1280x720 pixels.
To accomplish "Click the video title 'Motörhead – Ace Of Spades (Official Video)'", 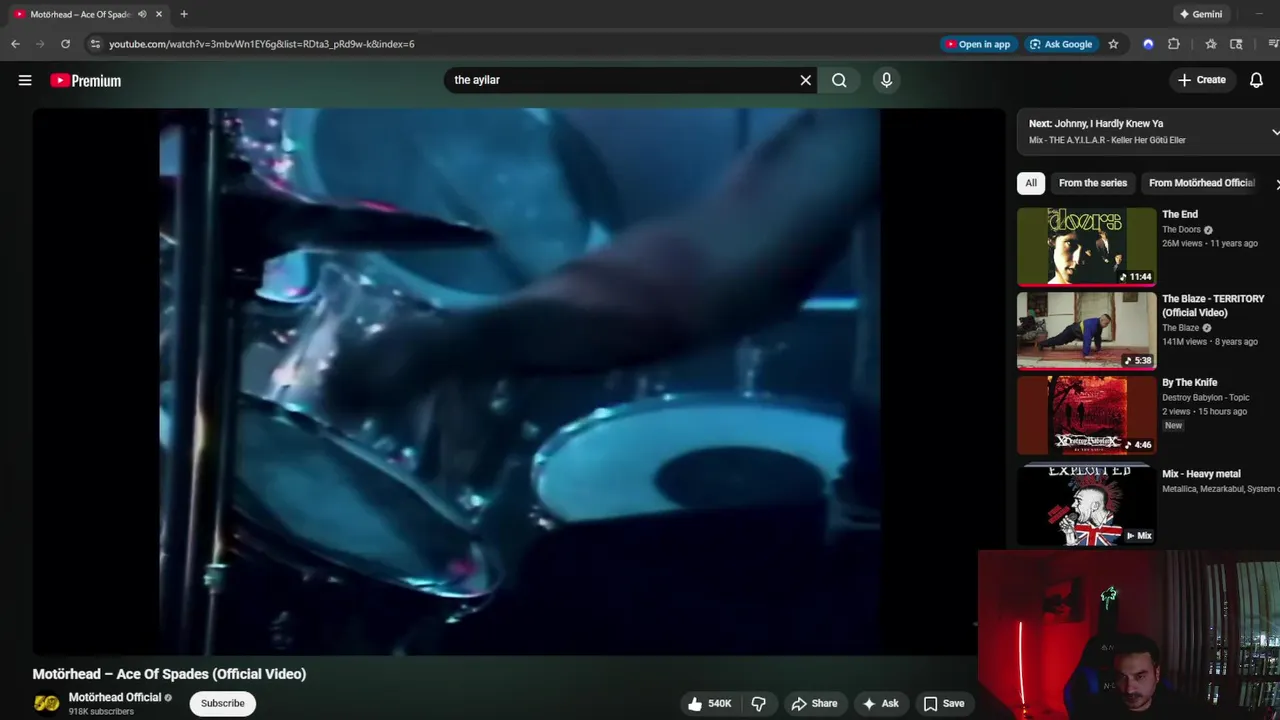I will (x=169, y=674).
